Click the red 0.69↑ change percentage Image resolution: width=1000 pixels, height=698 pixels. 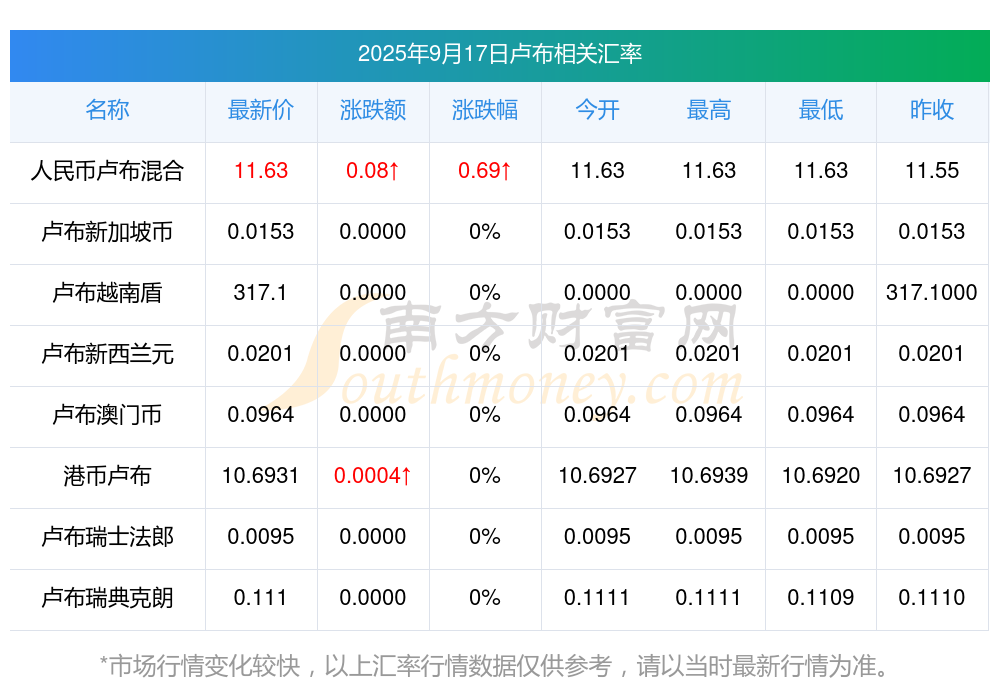point(485,171)
